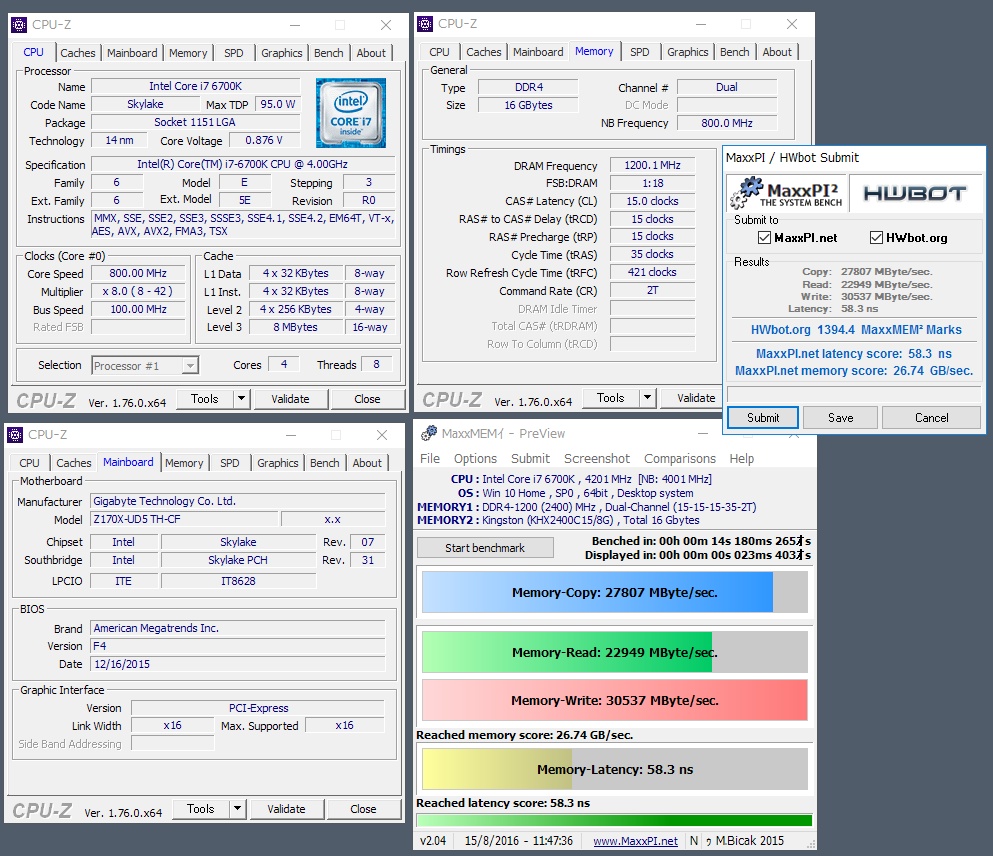Open the Submit menu in MaxxMEM
Viewport: 993px width, 856px height.
click(x=530, y=458)
